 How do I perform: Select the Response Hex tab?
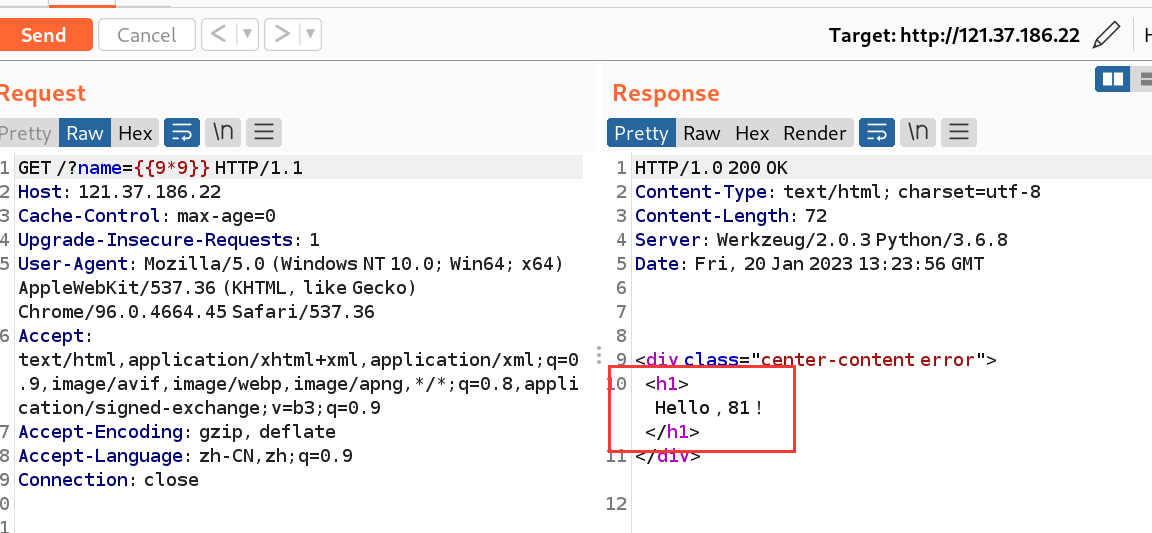[x=752, y=133]
